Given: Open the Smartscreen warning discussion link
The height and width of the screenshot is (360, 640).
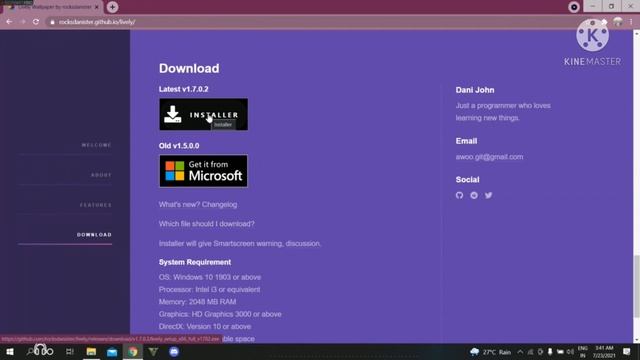Looking at the screenshot, I should pos(303,243).
